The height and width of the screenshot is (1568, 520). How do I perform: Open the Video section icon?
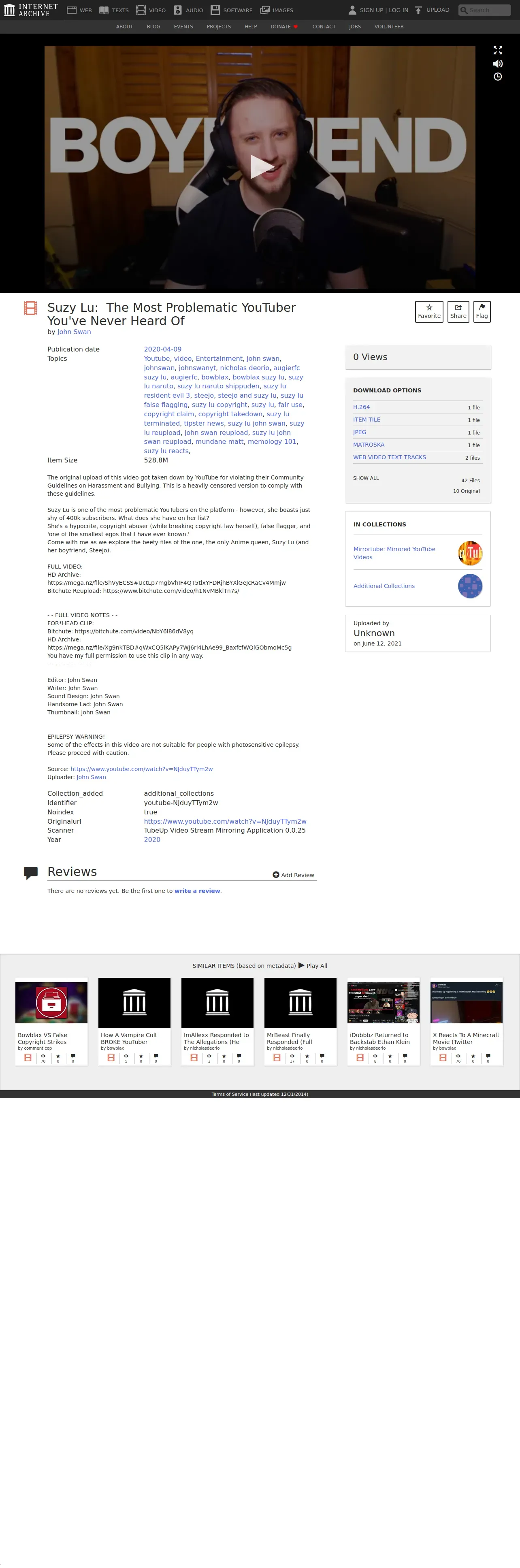141,11
